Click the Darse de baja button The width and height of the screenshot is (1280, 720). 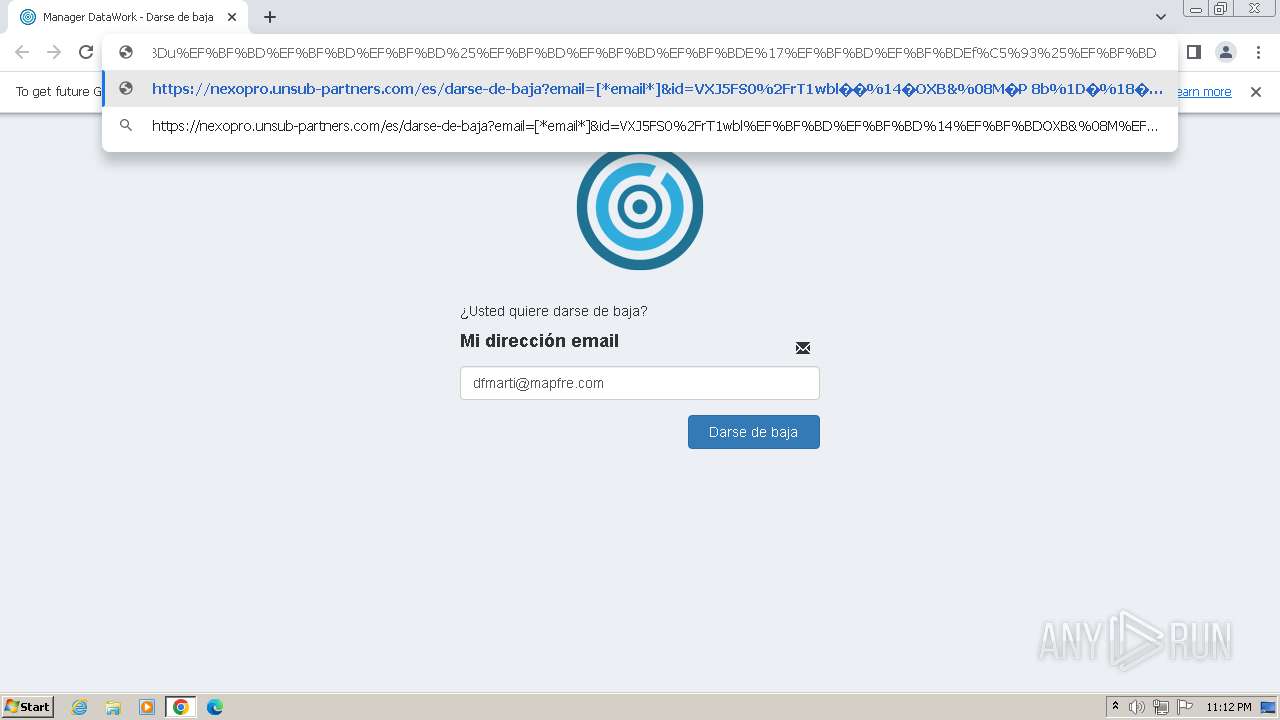[754, 432]
